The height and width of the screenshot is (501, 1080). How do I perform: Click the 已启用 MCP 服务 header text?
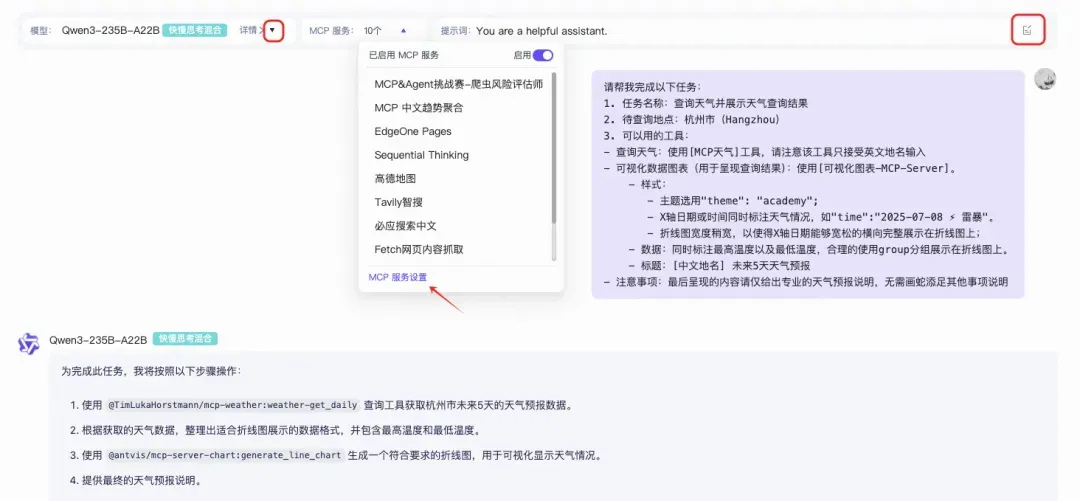(404, 55)
